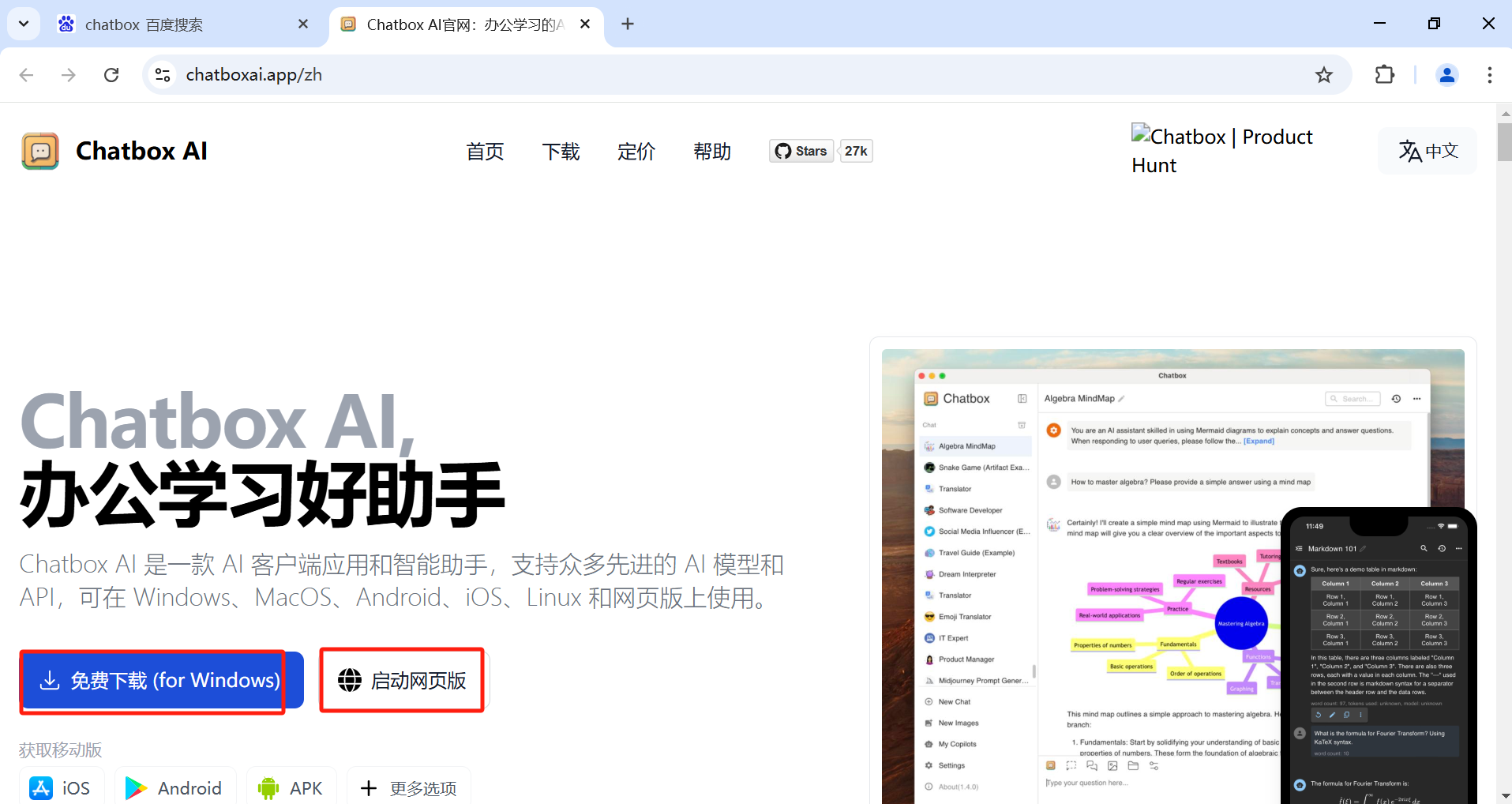Viewport: 1512px width, 804px height.
Task: Click the Chatbox AI site title
Action: (141, 151)
